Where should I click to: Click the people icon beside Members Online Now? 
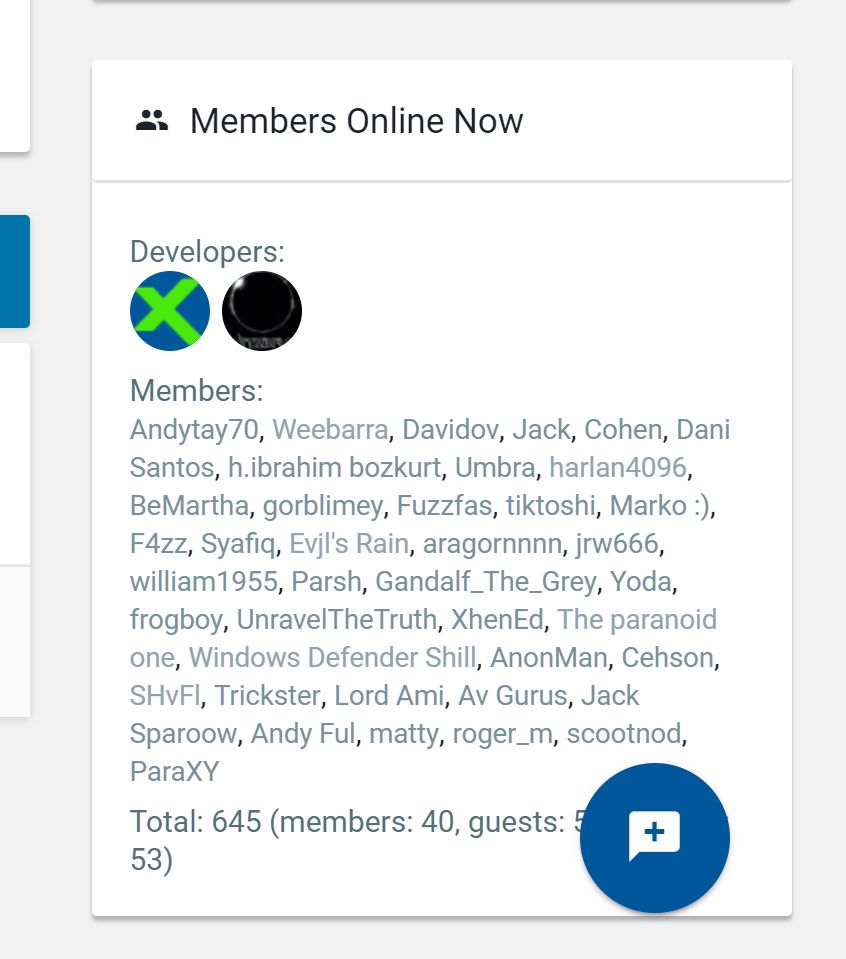(152, 122)
